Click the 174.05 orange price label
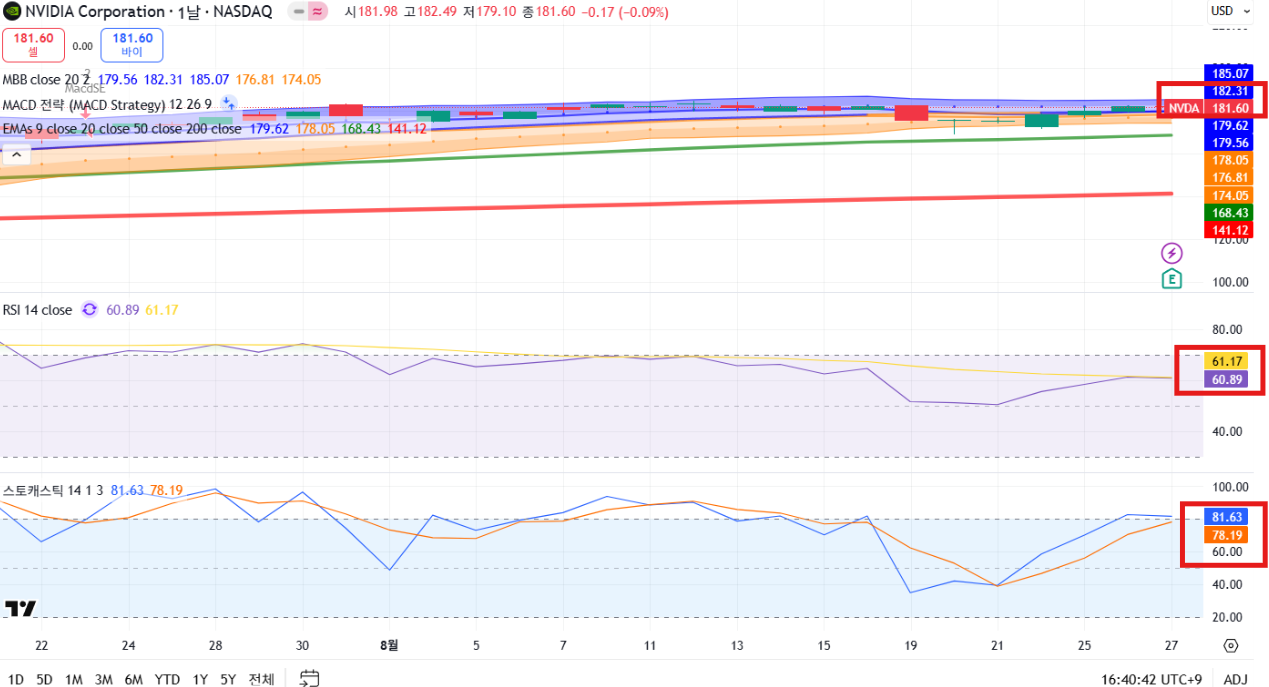The image size is (1269, 687). click(x=1230, y=195)
